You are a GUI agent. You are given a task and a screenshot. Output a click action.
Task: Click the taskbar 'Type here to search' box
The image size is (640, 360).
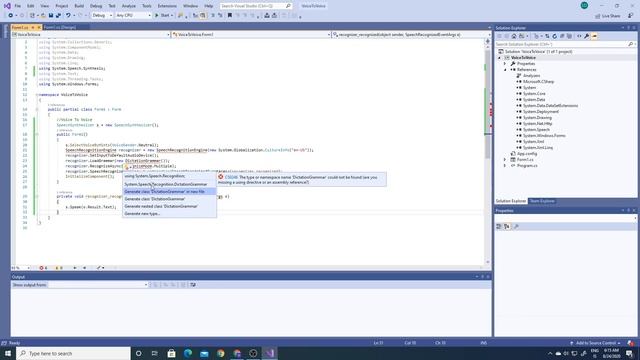(73, 353)
